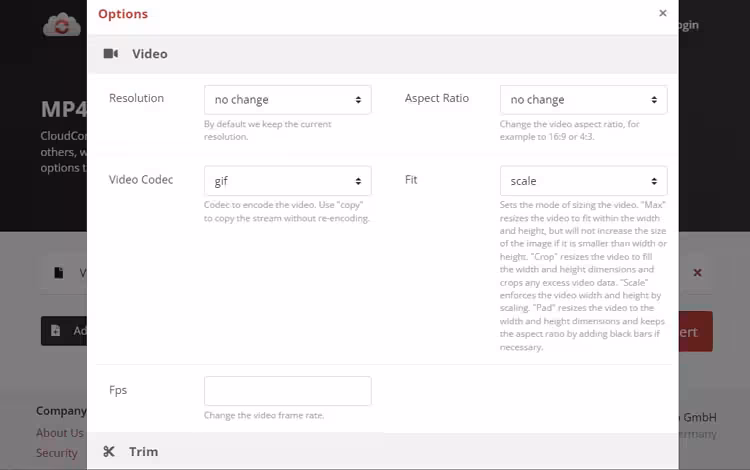The width and height of the screenshot is (750, 470).
Task: Click the Fps field label
Action: coord(120,389)
